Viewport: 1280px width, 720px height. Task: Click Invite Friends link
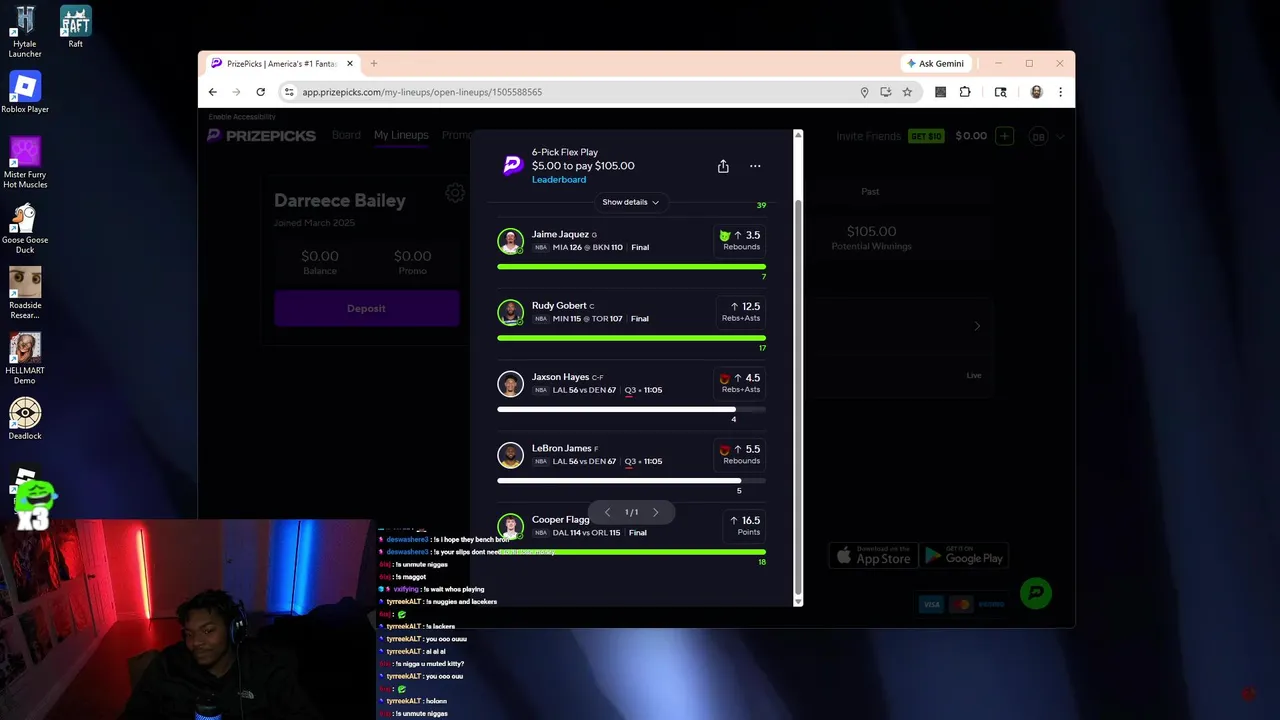tap(868, 136)
